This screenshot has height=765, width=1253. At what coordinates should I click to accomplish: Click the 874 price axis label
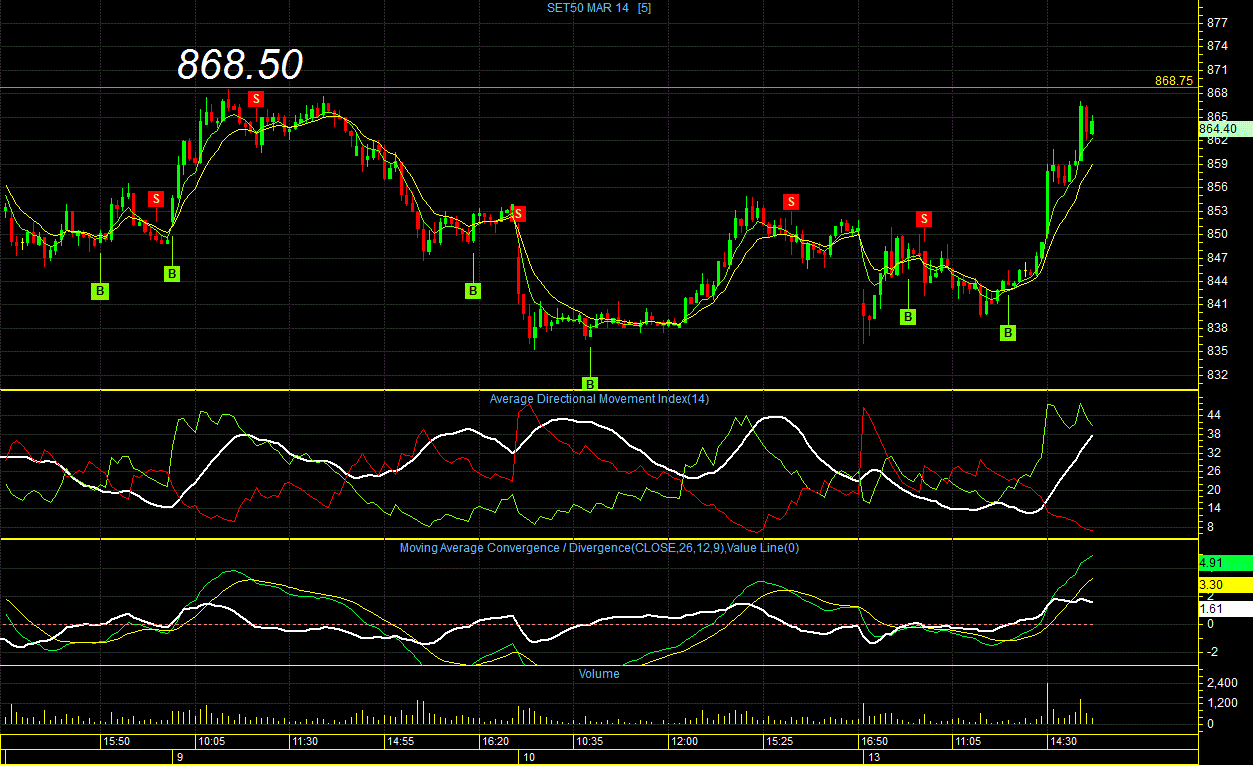(1218, 46)
